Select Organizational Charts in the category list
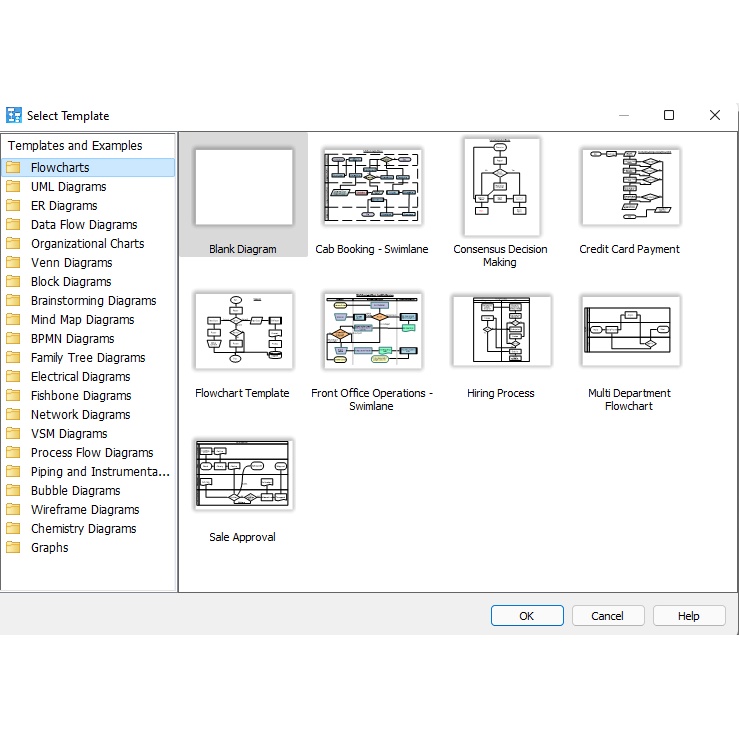Screen dimensions: 739x739 click(87, 244)
